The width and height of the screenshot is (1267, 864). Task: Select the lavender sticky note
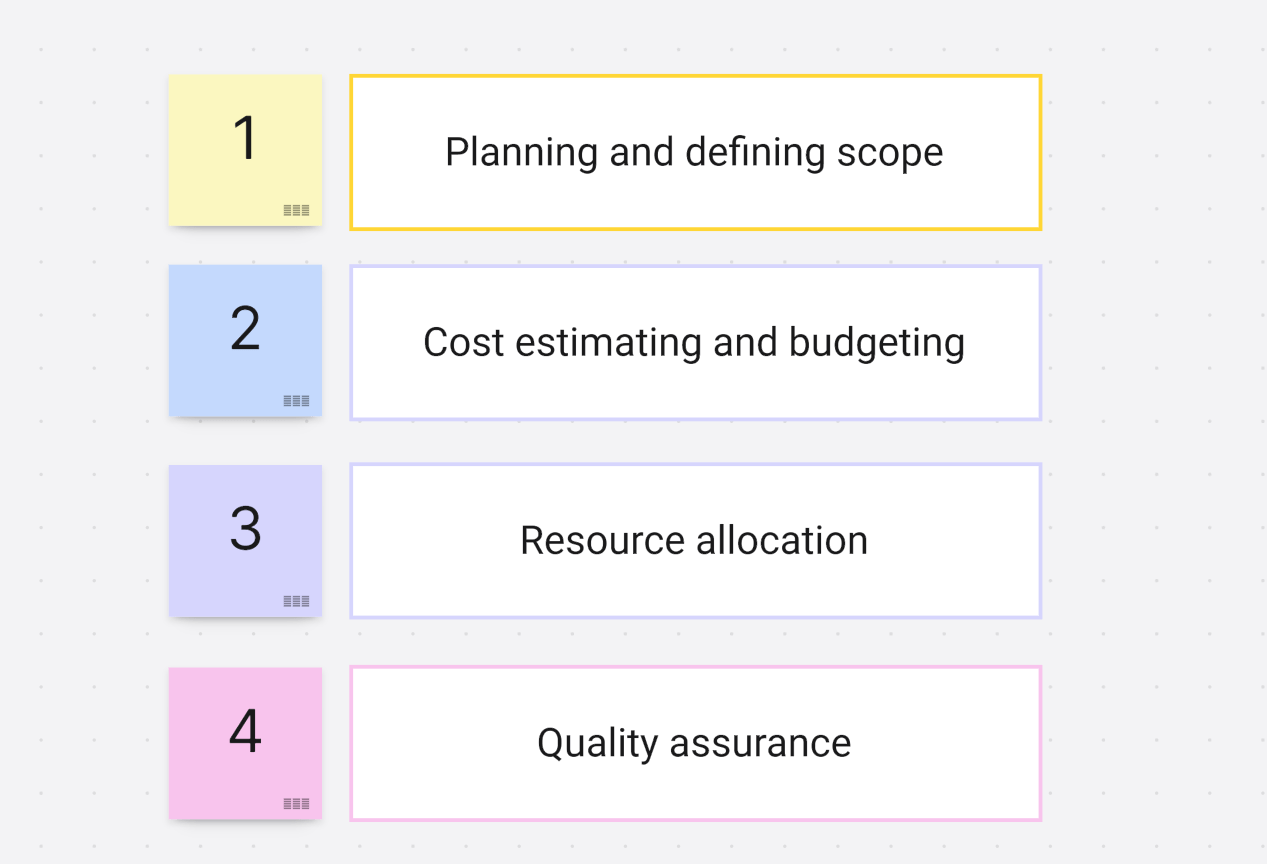tap(210, 575)
